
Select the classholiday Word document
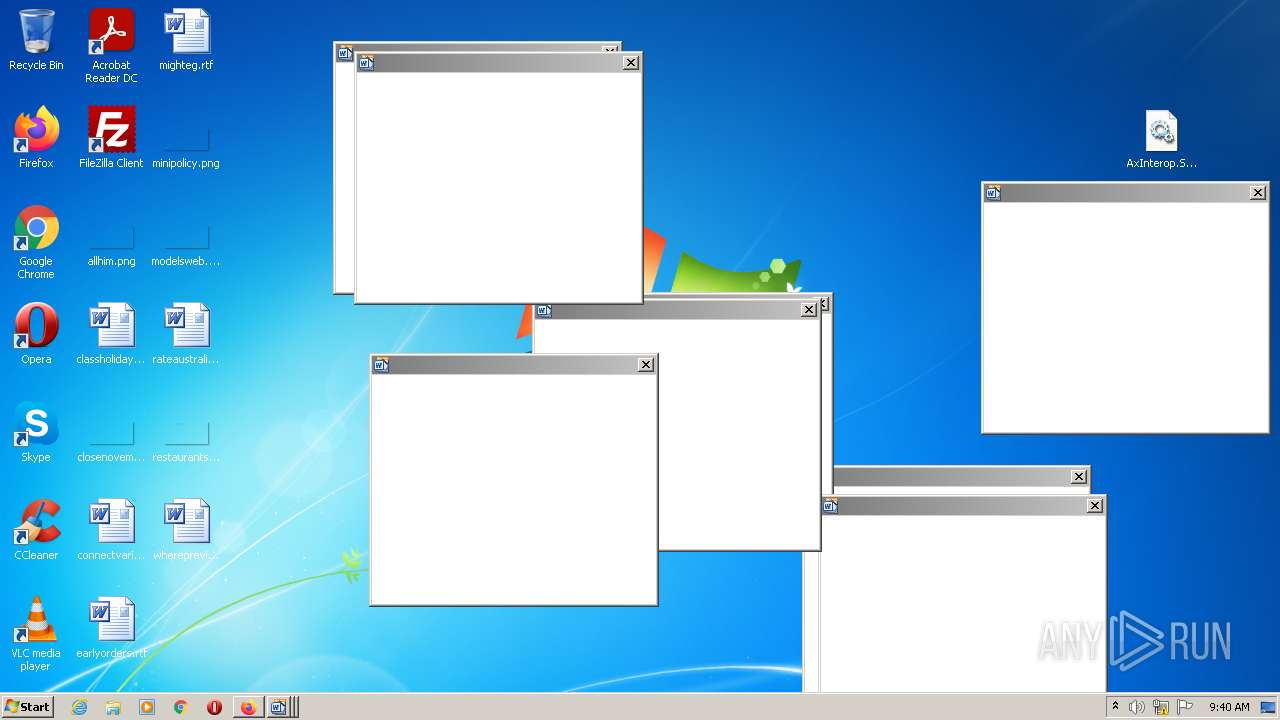click(x=111, y=334)
